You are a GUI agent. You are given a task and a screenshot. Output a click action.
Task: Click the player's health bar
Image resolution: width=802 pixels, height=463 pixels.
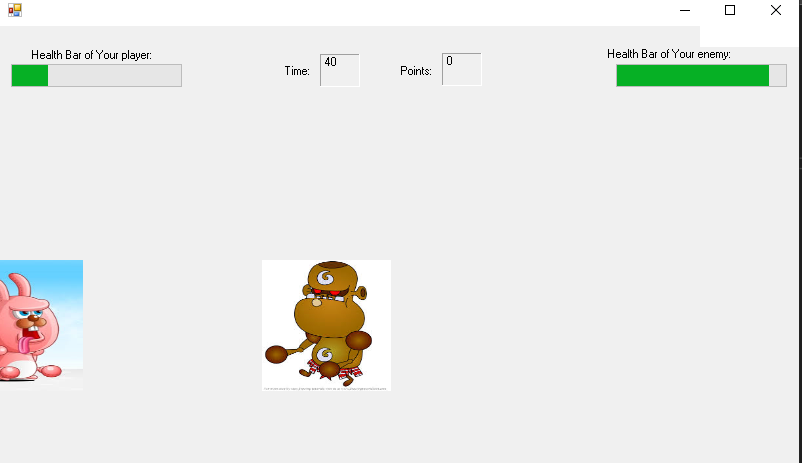click(96, 76)
